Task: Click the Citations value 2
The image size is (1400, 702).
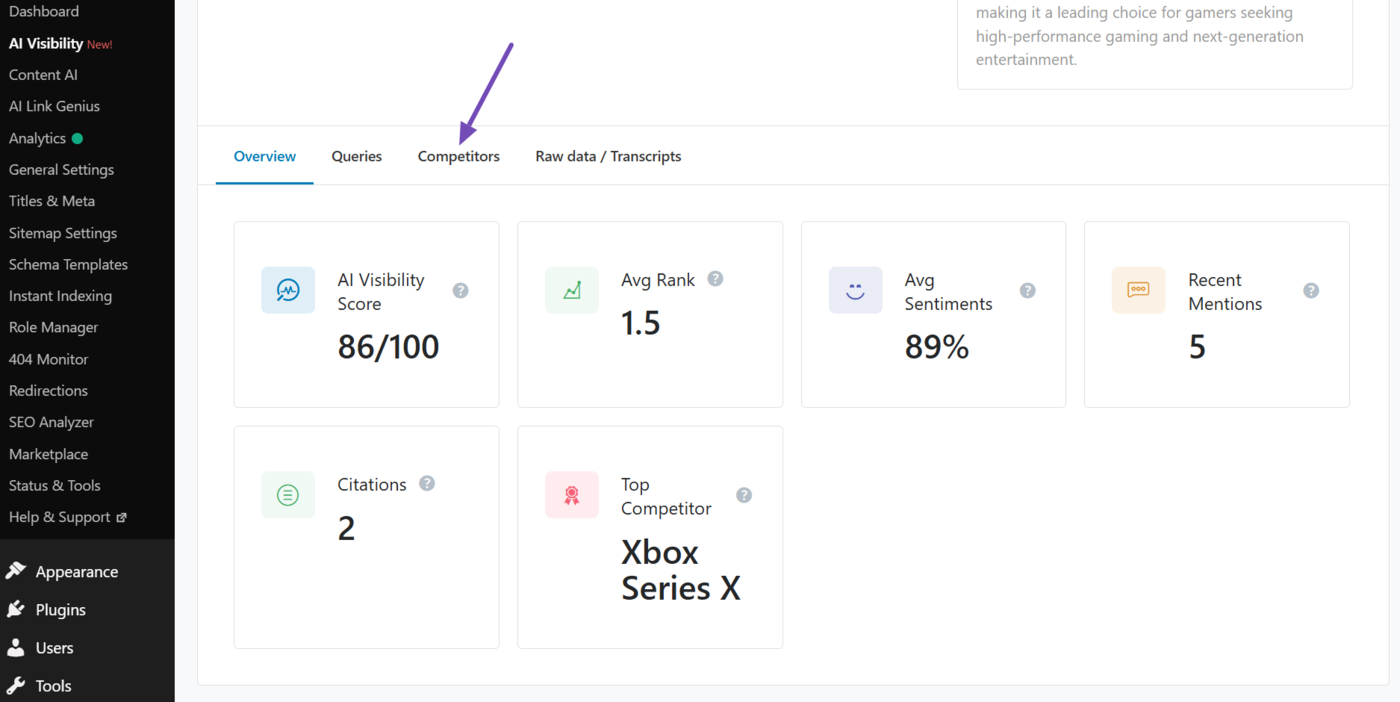Action: click(x=346, y=528)
